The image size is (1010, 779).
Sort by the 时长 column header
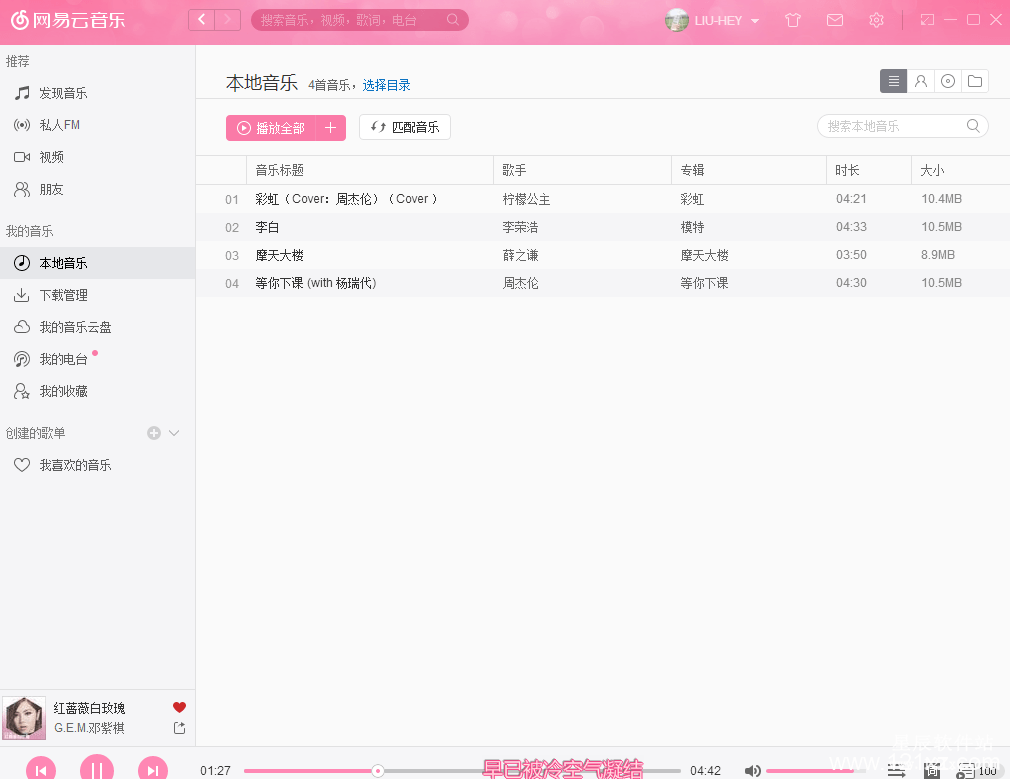[868, 170]
